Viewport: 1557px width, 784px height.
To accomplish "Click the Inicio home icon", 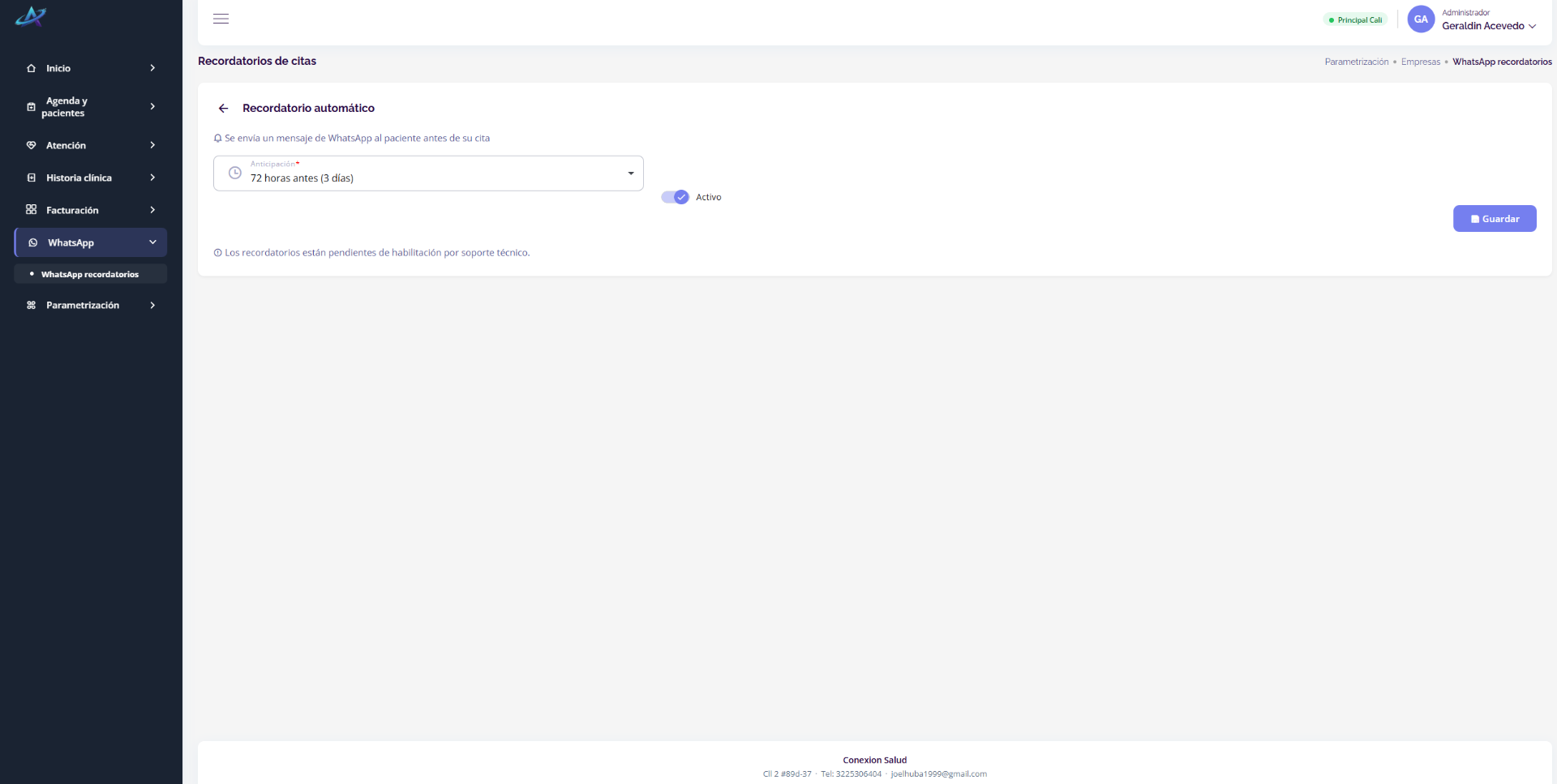I will point(32,68).
